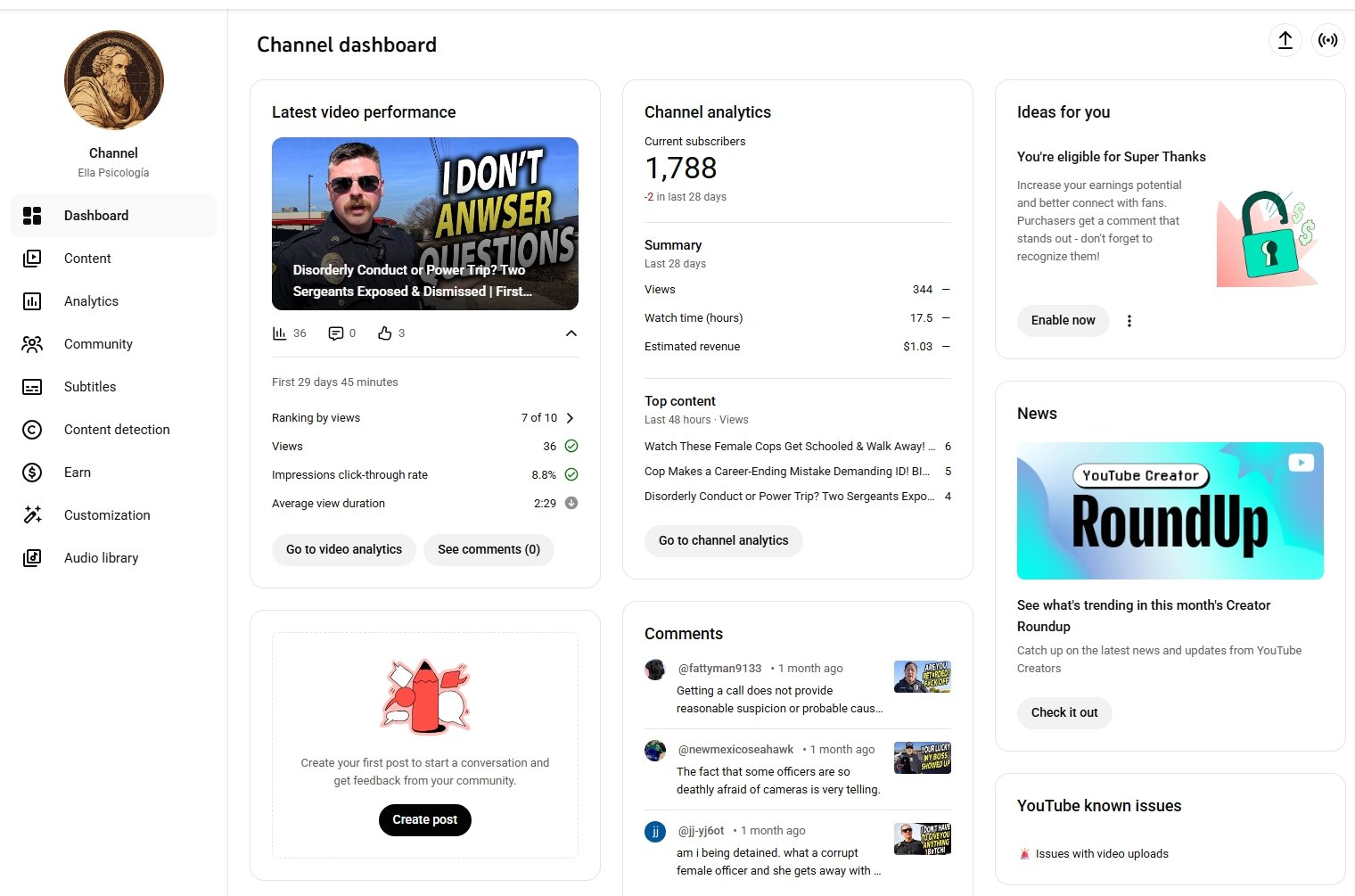Viewport: 1355px width, 896px height.
Task: Click the Go Live broadcast icon
Action: tap(1327, 40)
